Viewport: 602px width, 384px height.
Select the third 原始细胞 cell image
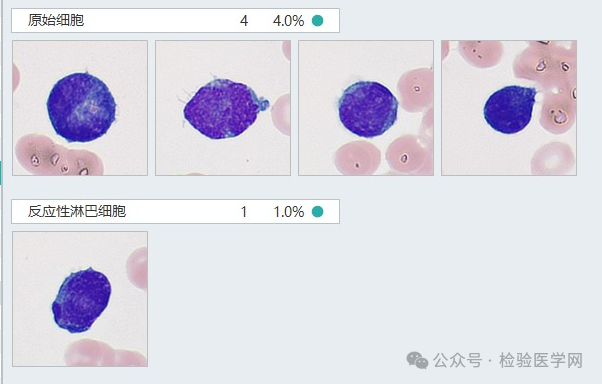[x=366, y=108]
